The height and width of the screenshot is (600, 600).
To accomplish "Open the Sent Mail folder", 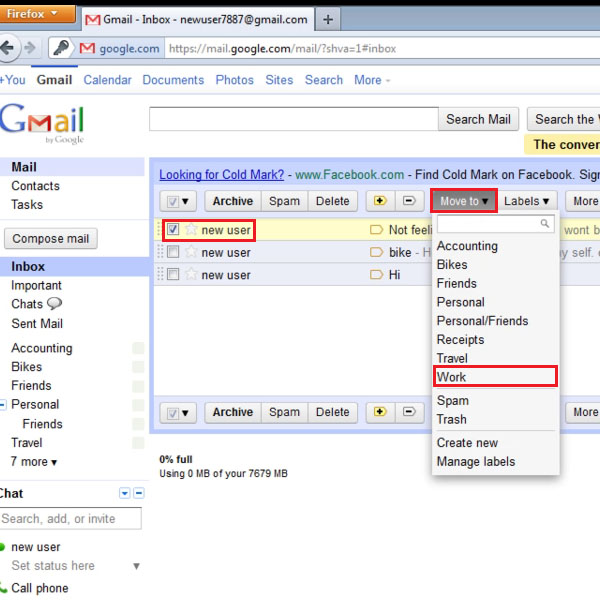I will point(37,323).
